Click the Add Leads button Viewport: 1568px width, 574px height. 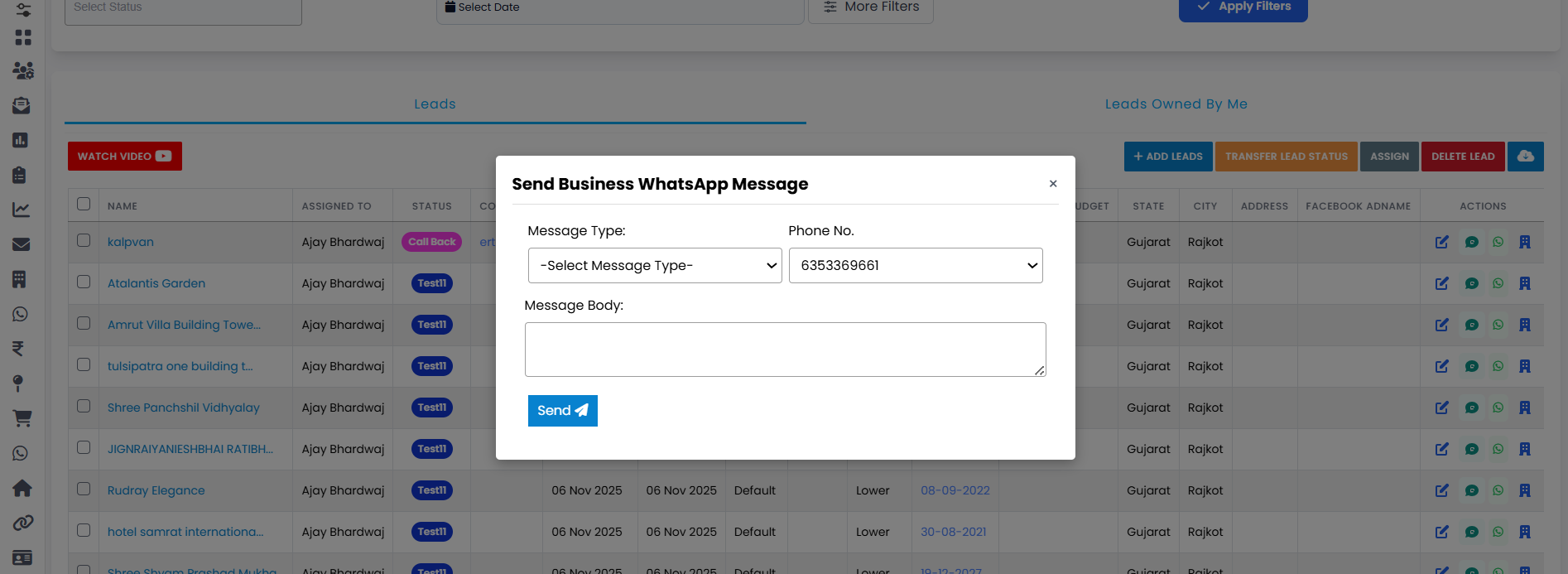[1168, 157]
